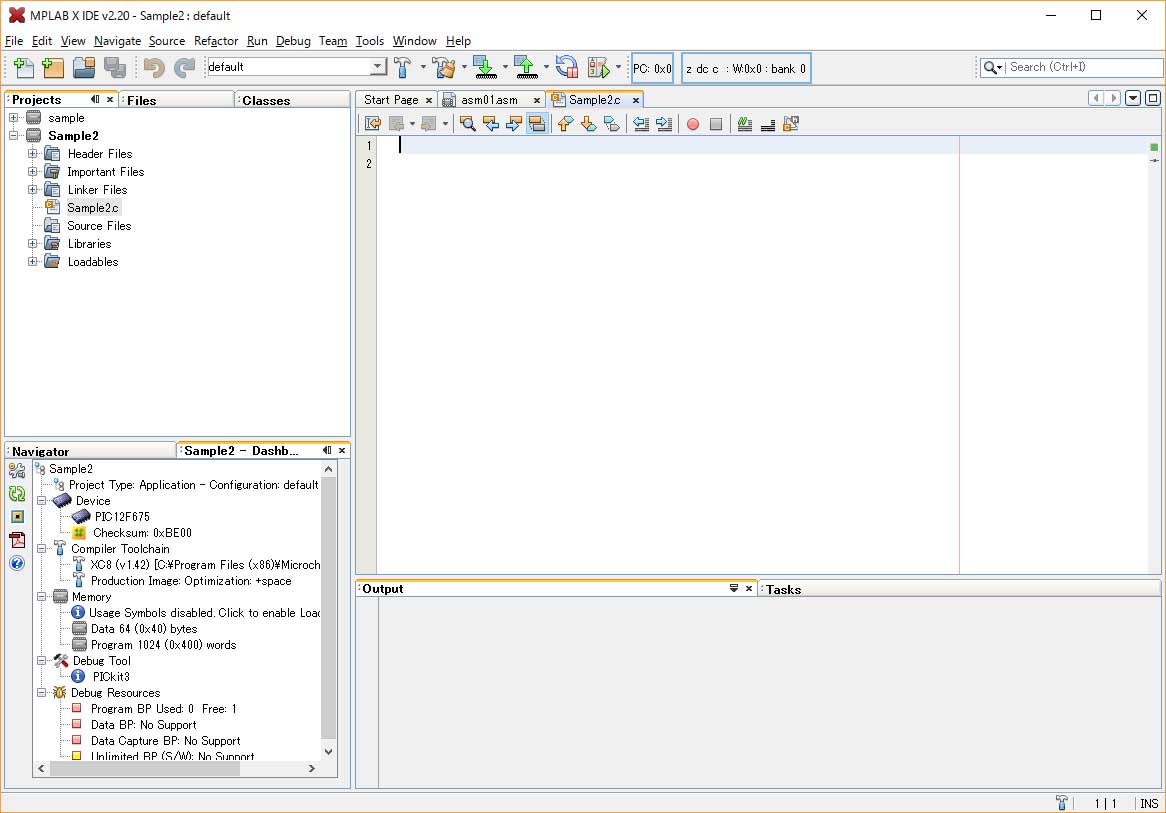This screenshot has height=813, width=1166.
Task: Click the Redo arrow icon
Action: click(184, 68)
